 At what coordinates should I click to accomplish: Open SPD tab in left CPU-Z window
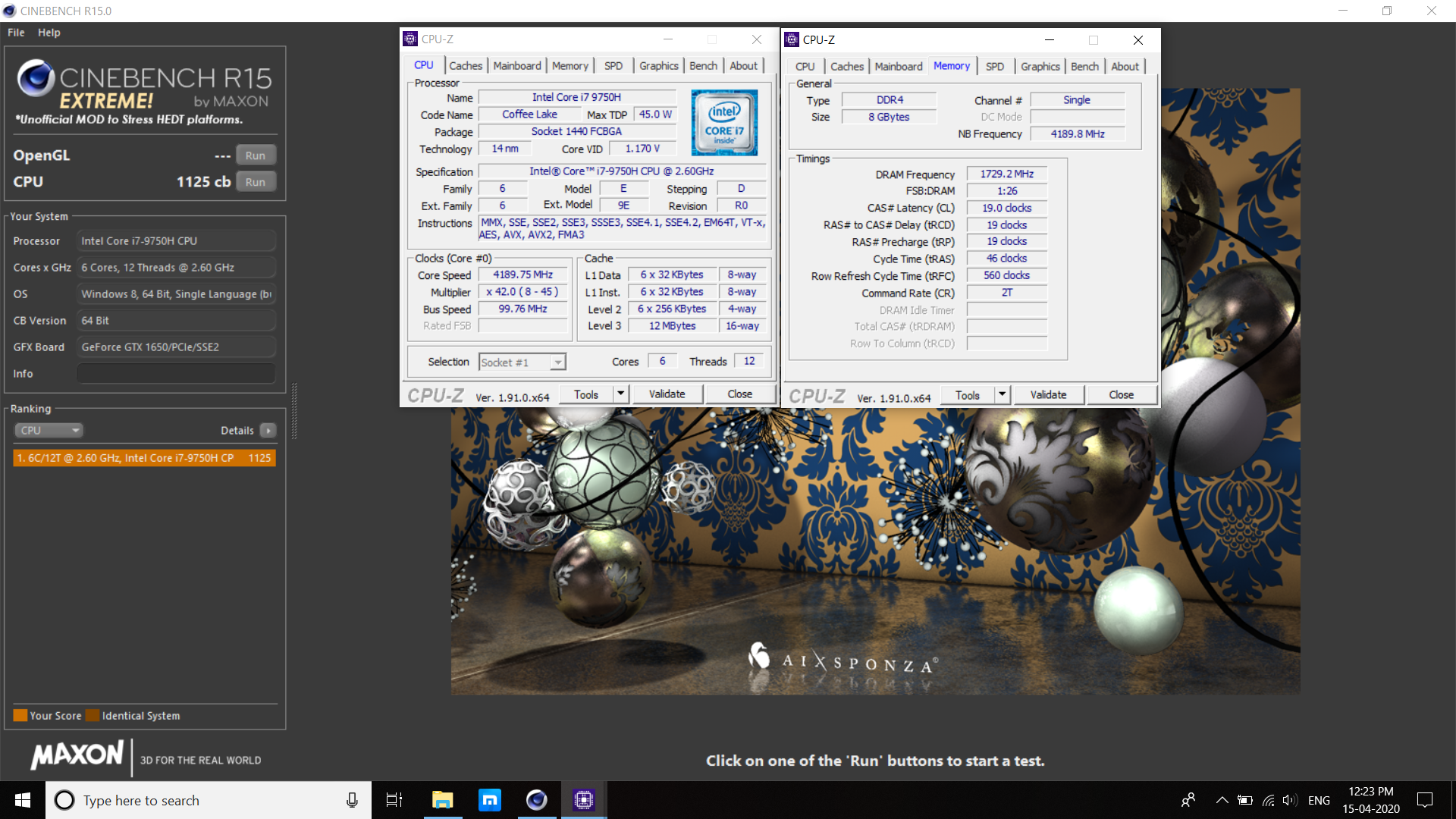click(613, 66)
